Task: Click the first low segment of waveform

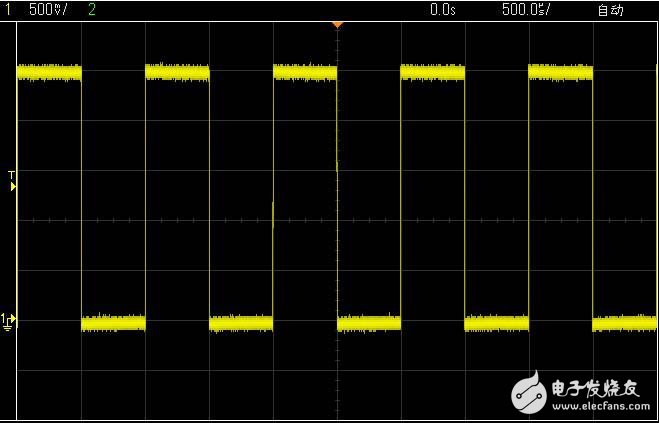Action: [113, 322]
